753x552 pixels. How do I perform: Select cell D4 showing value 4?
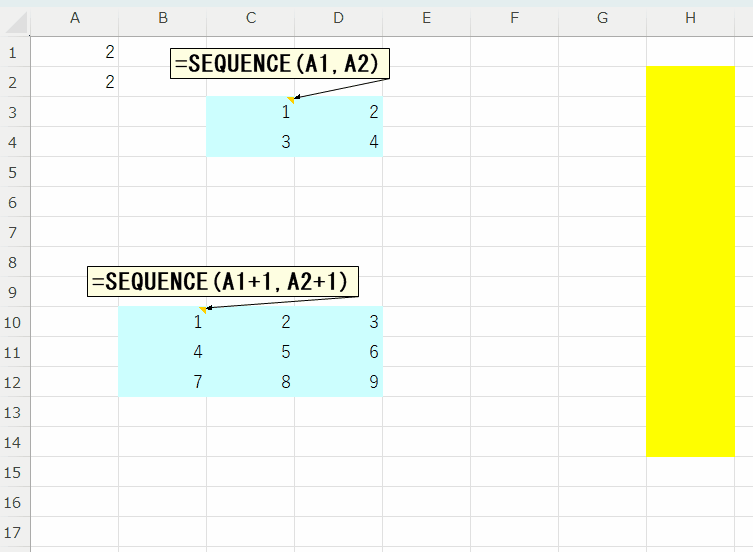(x=339, y=143)
